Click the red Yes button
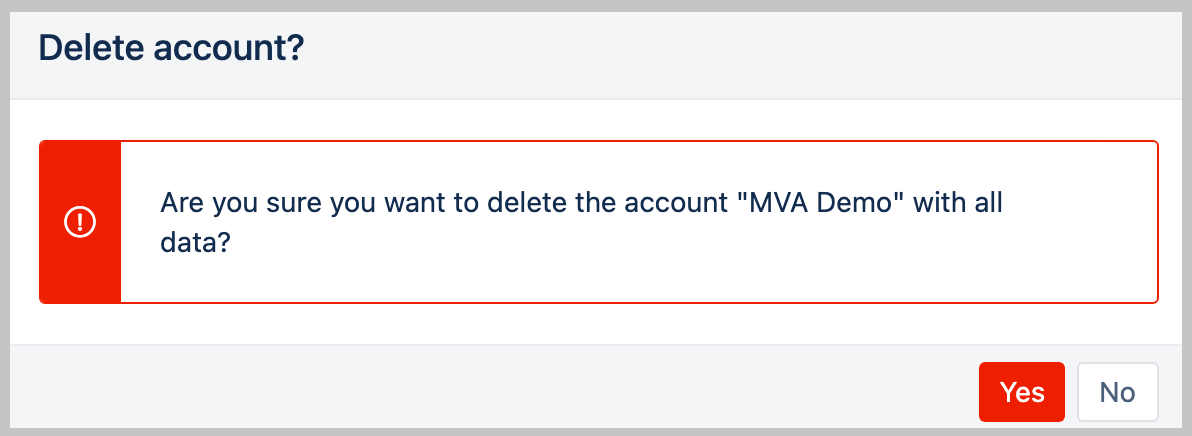 click(1021, 391)
